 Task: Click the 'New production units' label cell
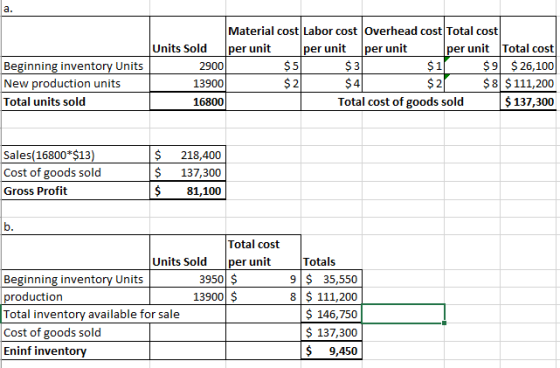coord(75,83)
